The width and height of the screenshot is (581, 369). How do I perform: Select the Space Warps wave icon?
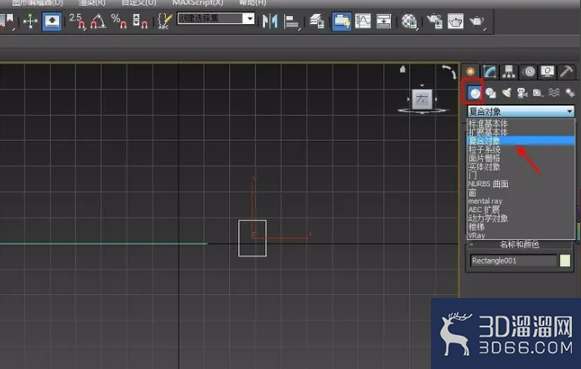554,93
